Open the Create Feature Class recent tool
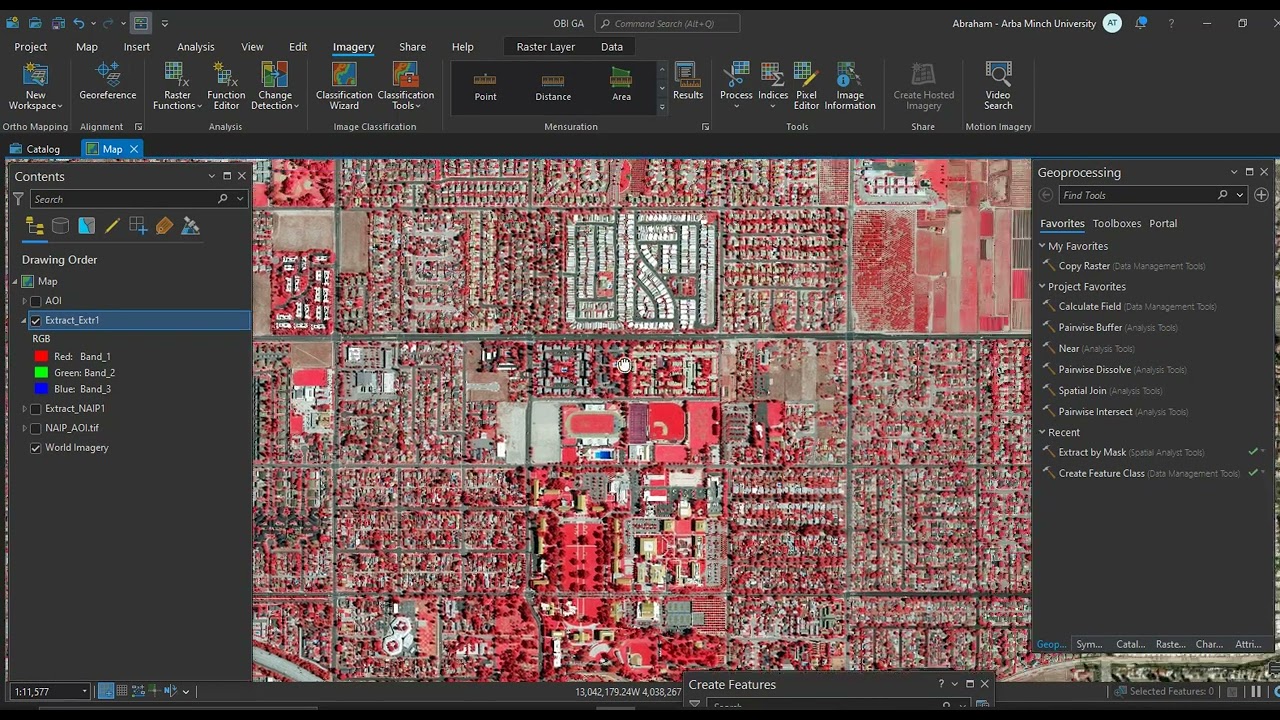 coord(1101,474)
